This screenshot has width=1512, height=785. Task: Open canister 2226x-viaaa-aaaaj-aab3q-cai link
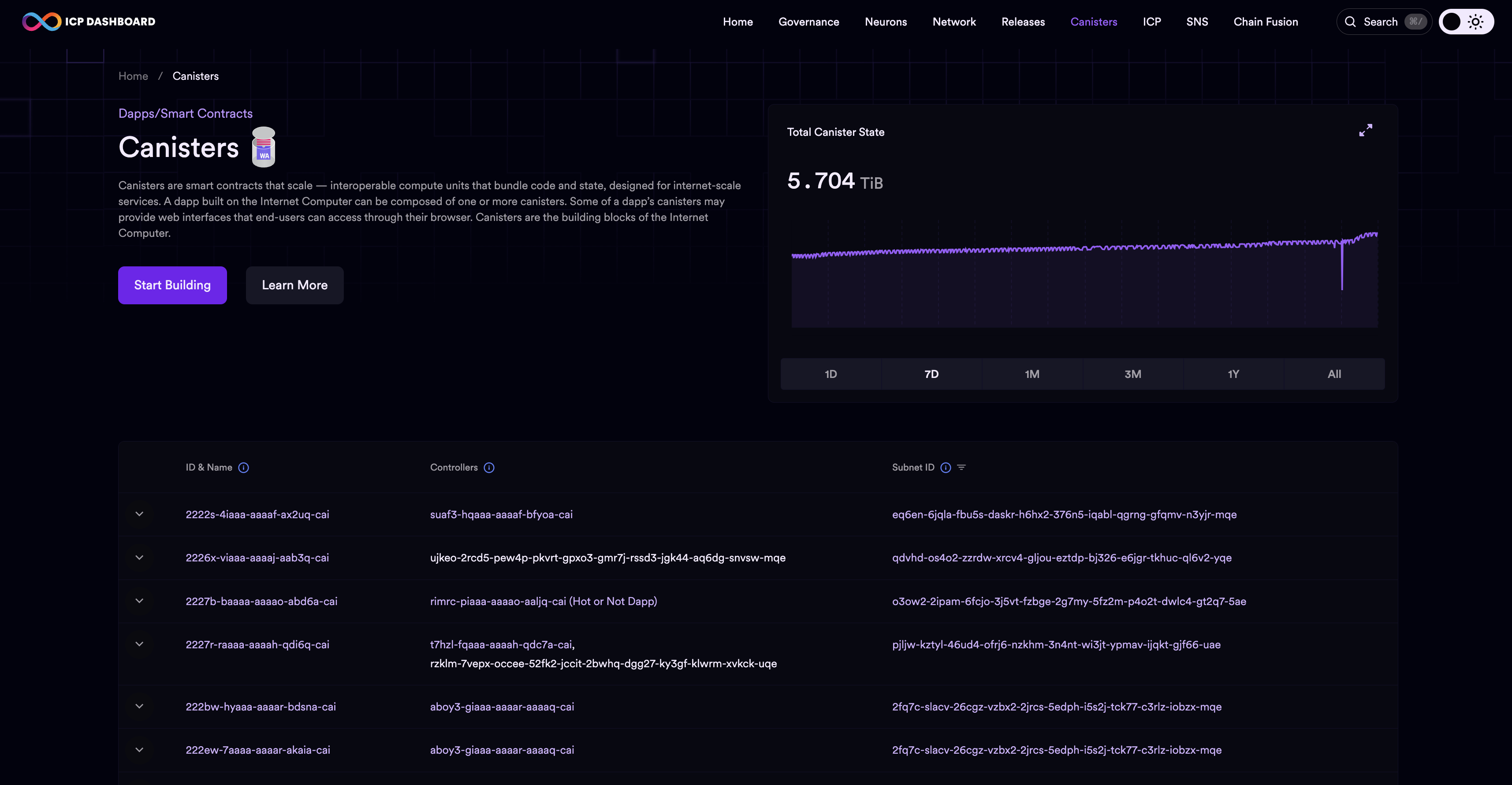(257, 558)
